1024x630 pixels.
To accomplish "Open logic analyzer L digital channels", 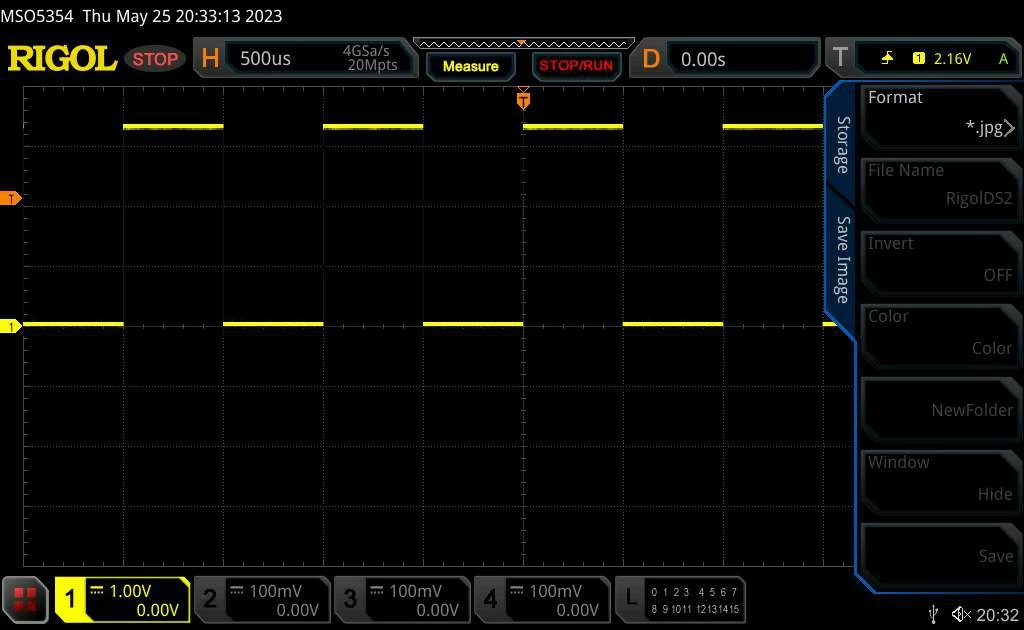I will click(680, 600).
